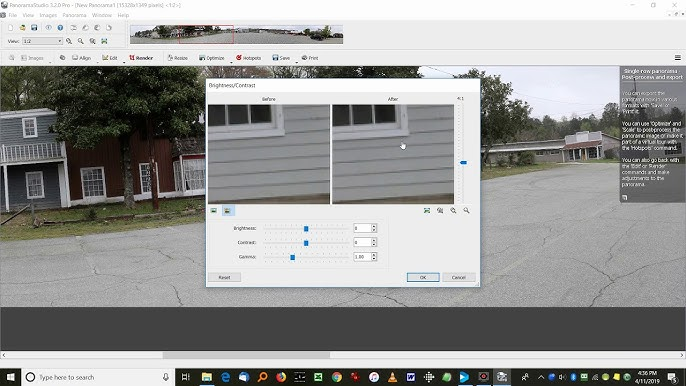The image size is (686, 386).
Task: Decrease Contrast with spinner down arrow
Action: coord(374,244)
